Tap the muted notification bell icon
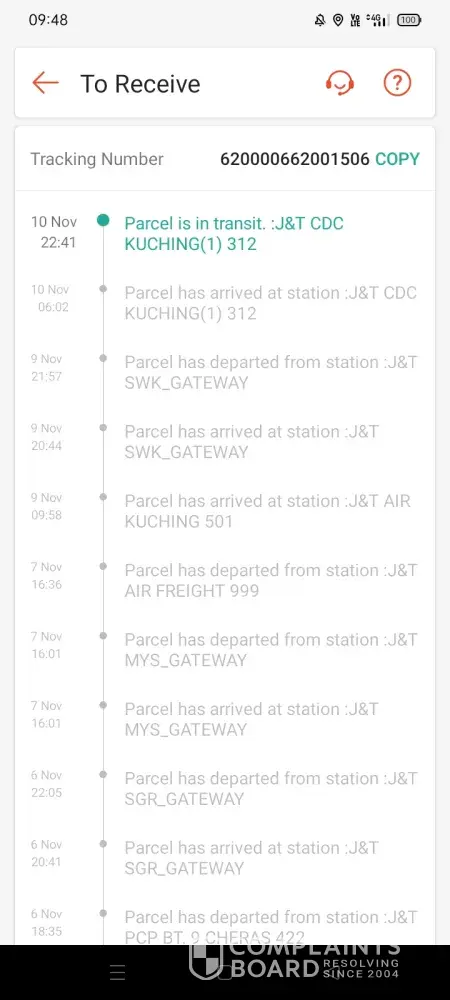This screenshot has width=450, height=1000. click(320, 20)
